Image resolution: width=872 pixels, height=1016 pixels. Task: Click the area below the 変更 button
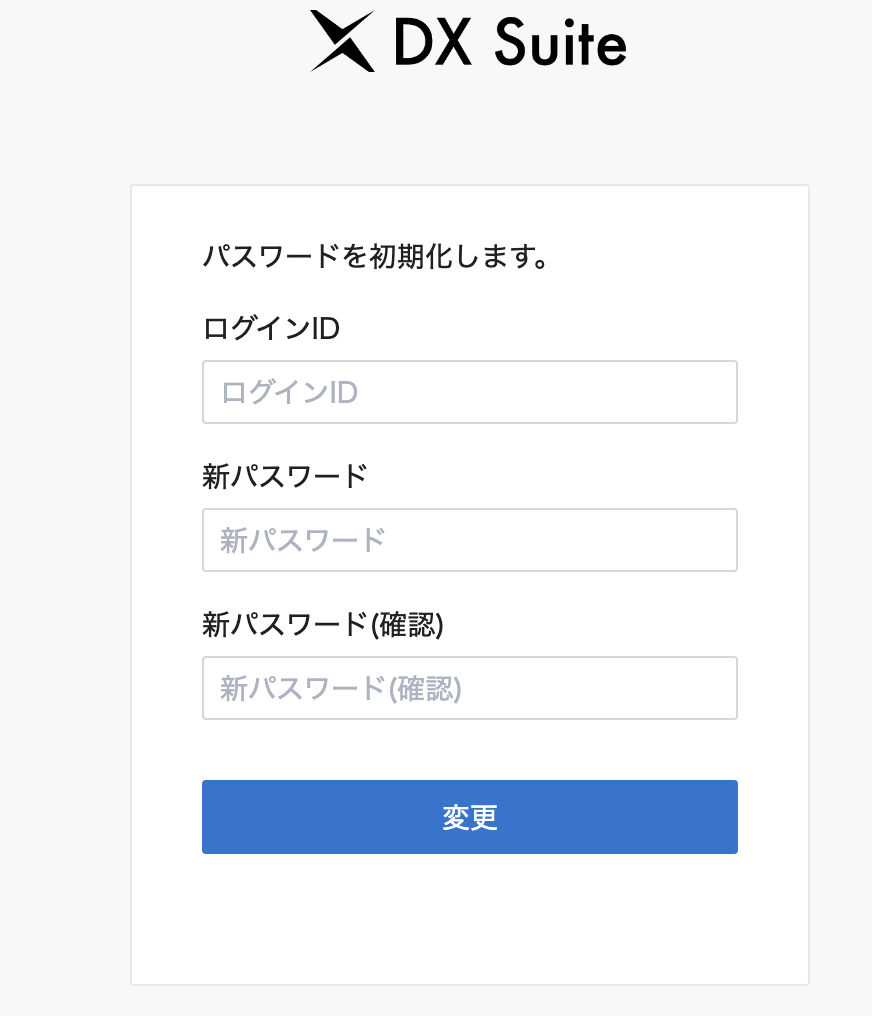(470, 910)
